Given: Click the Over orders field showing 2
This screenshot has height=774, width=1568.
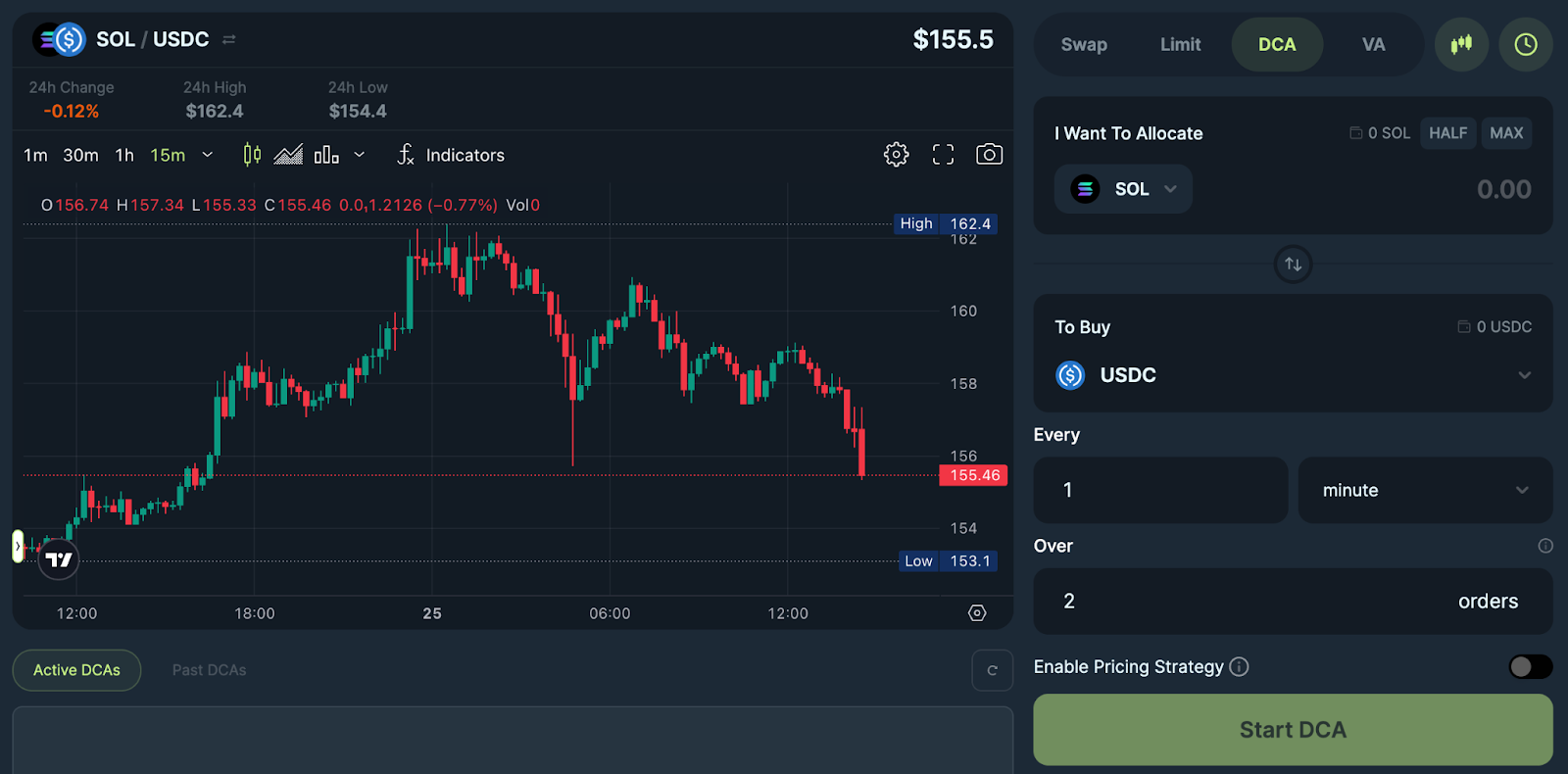Looking at the screenshot, I should (1293, 602).
